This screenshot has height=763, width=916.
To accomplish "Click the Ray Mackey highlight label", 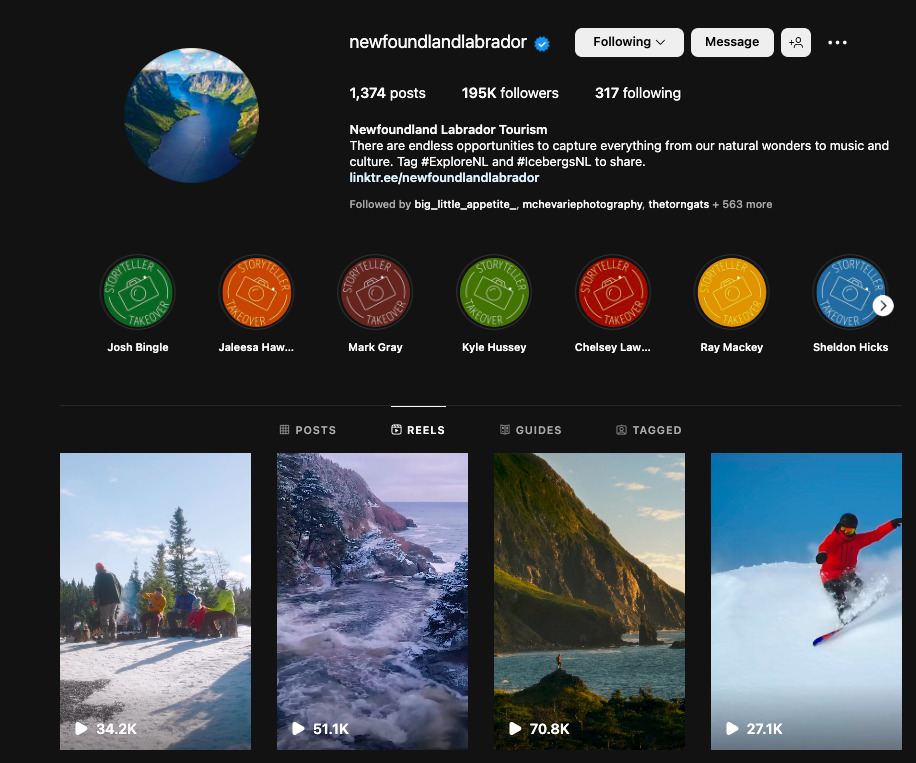I will pyautogui.click(x=731, y=347).
